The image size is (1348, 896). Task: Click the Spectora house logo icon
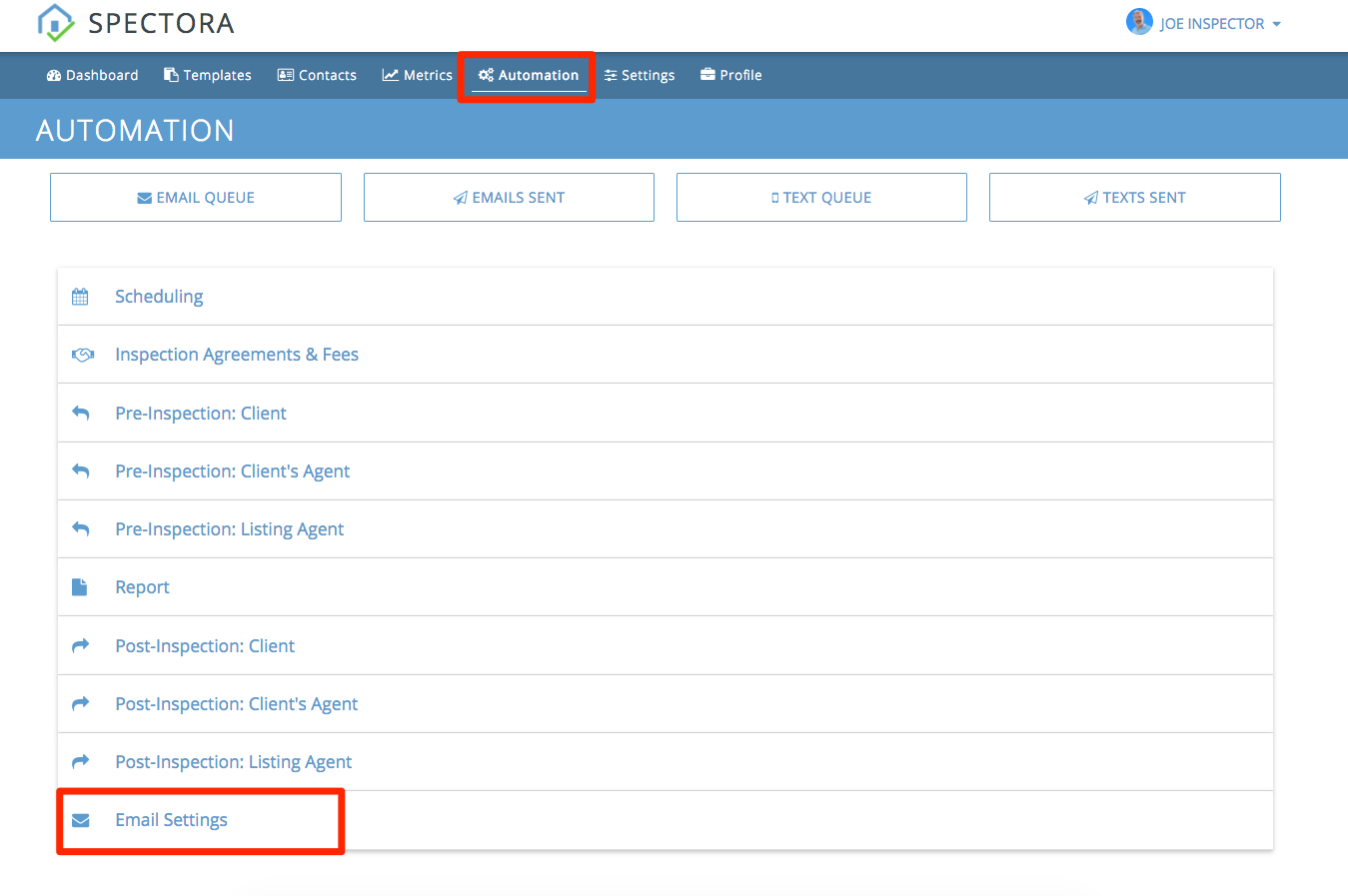tap(56, 22)
